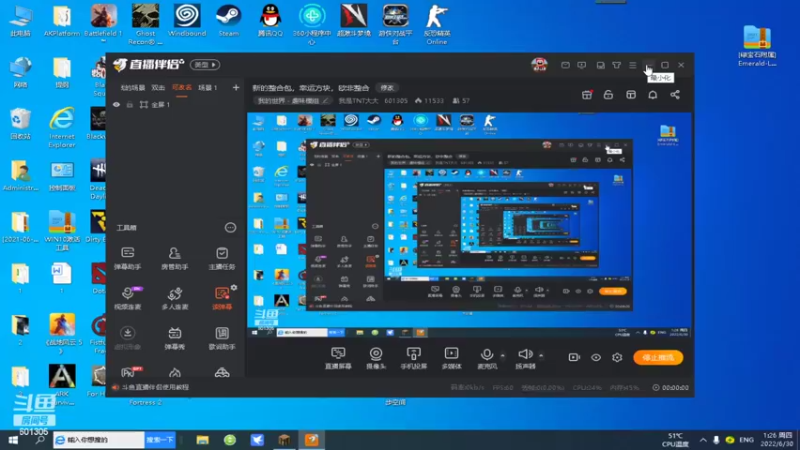Expand the microphone options arrow
Screen dimensions: 800x450
coord(503,356)
